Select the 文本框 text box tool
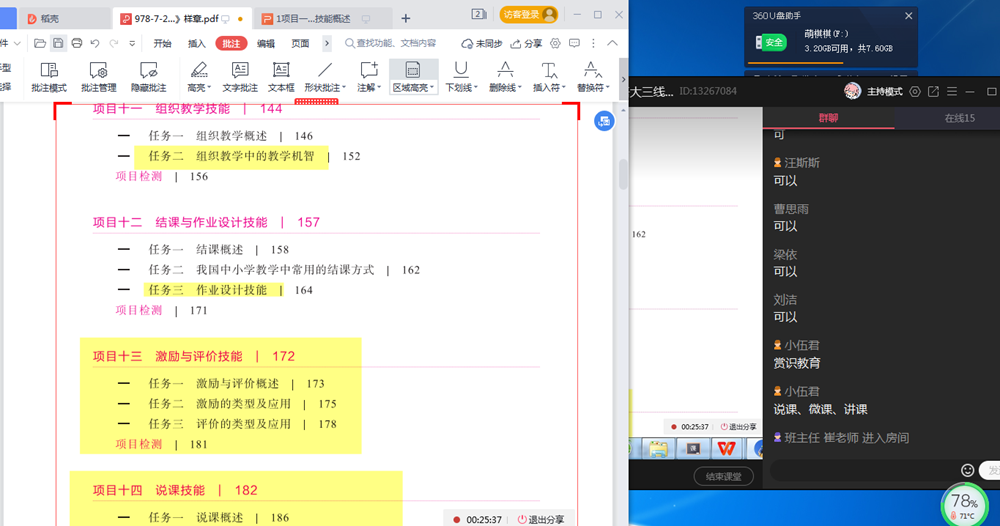 click(x=281, y=75)
